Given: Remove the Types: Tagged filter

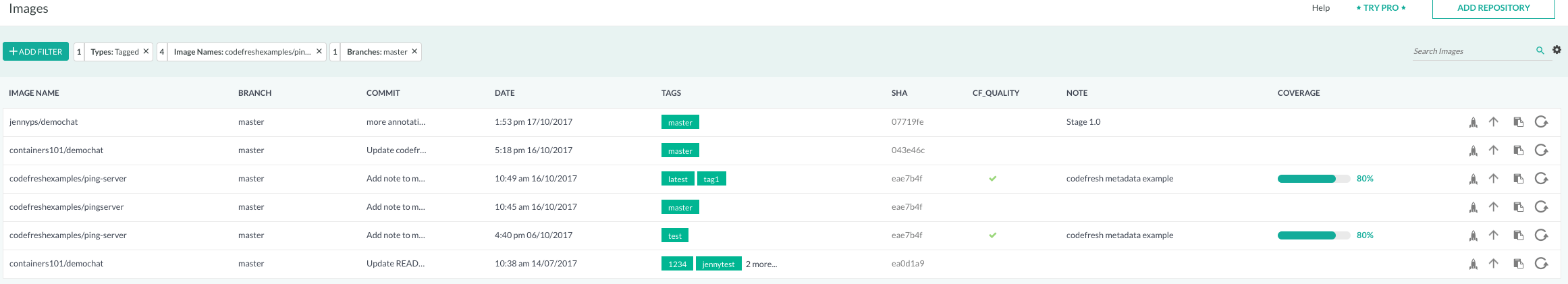Looking at the screenshot, I should click(x=146, y=51).
